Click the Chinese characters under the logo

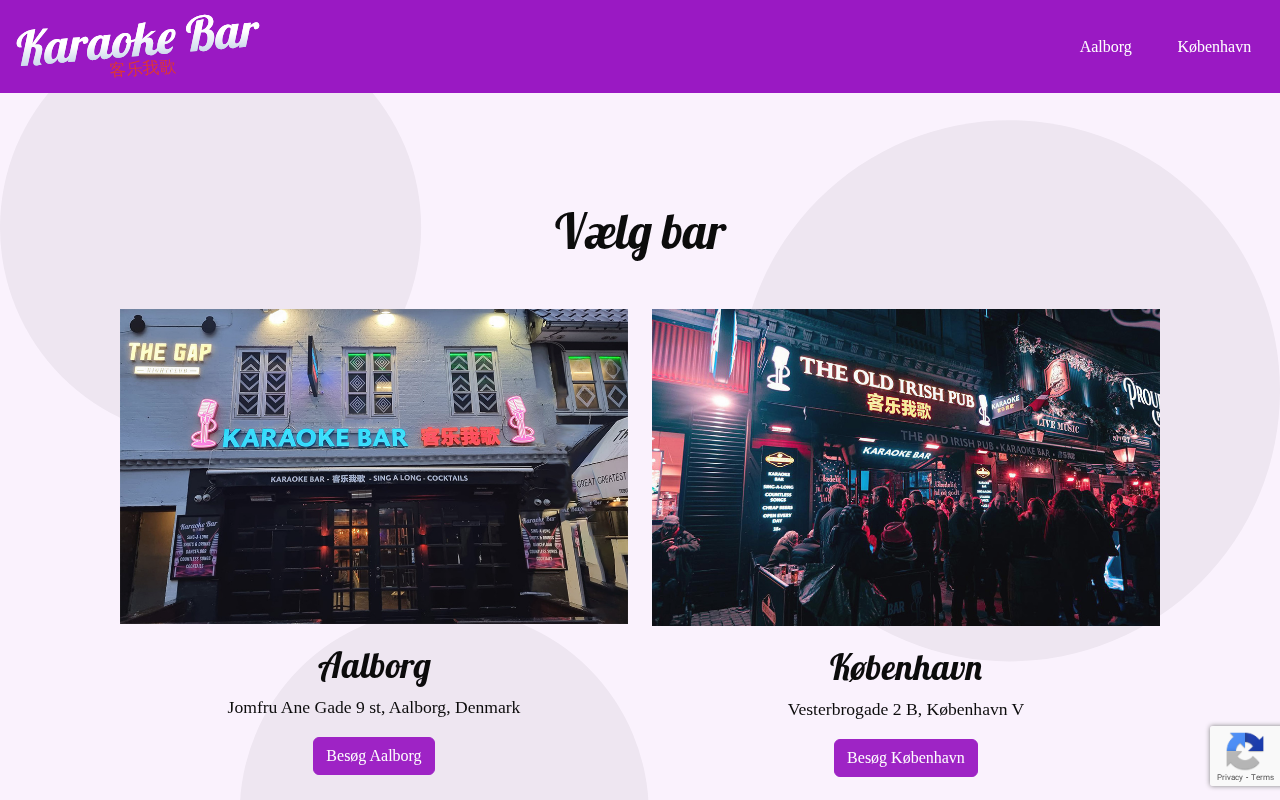tap(142, 68)
